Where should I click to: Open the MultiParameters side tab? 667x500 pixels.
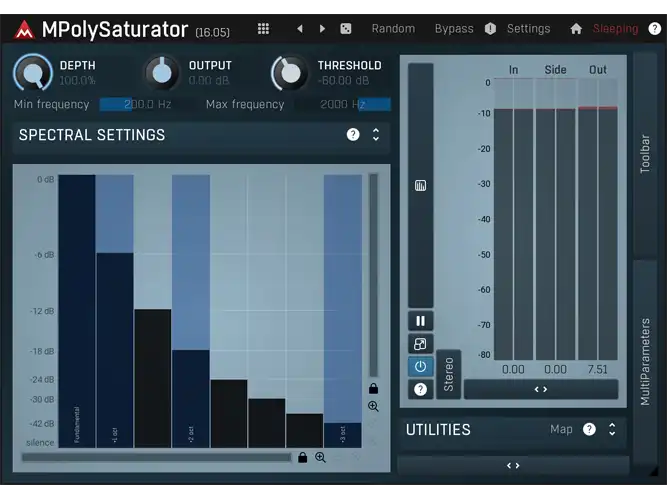(645, 362)
